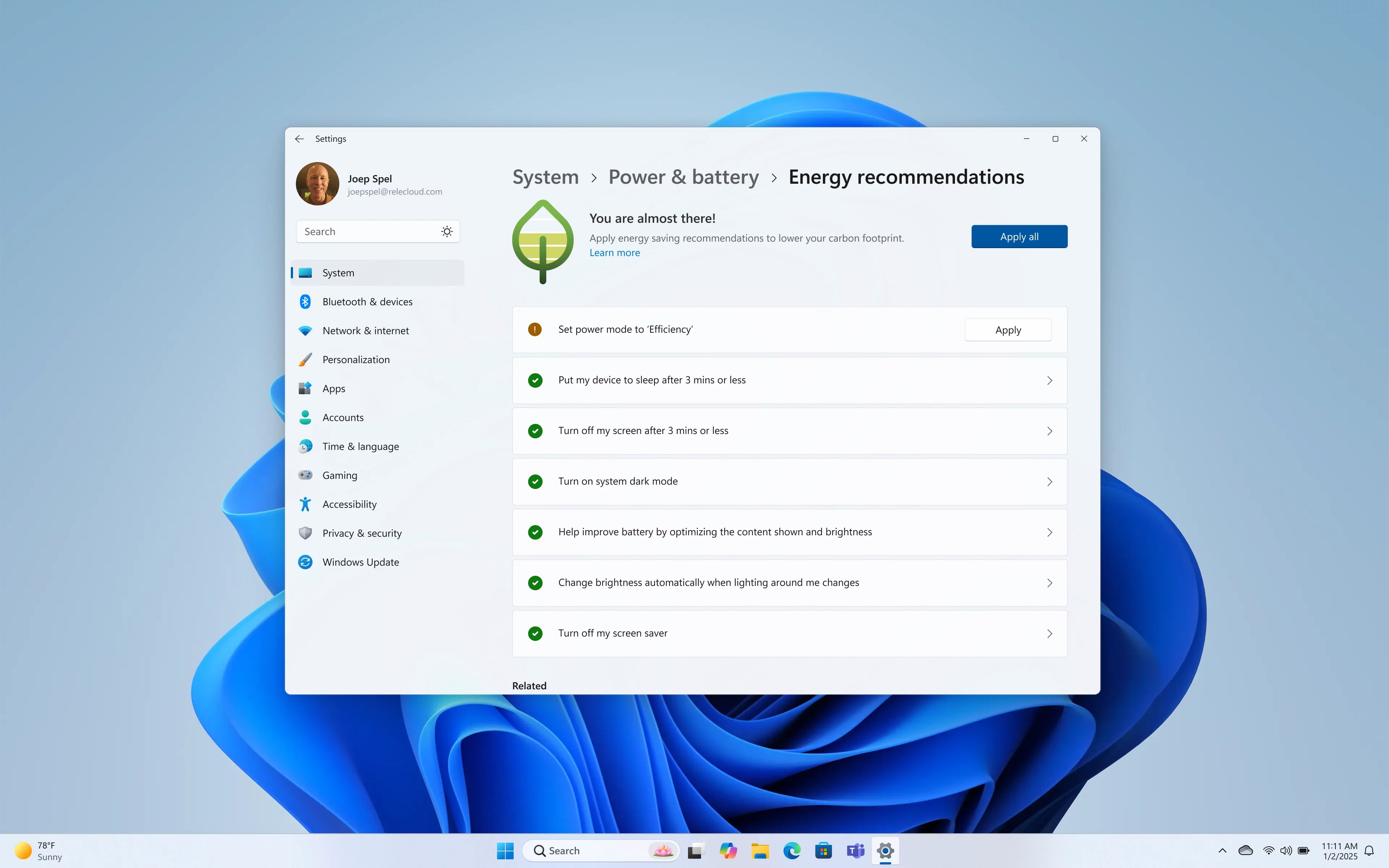This screenshot has height=868, width=1389.
Task: Click the Settings back arrow
Action: click(x=299, y=139)
